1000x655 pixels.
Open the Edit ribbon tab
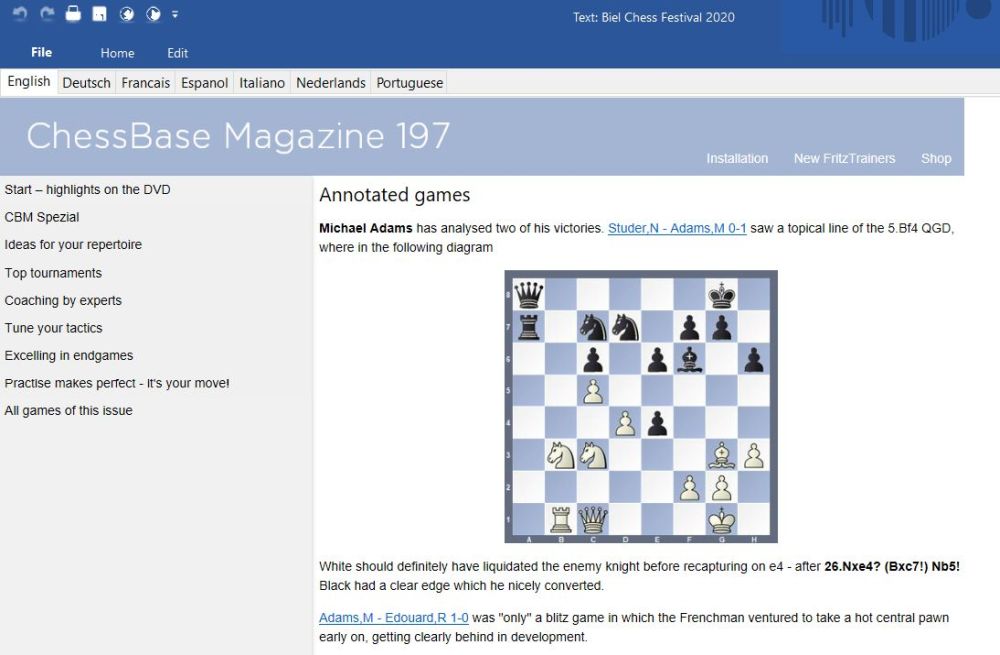coord(177,53)
